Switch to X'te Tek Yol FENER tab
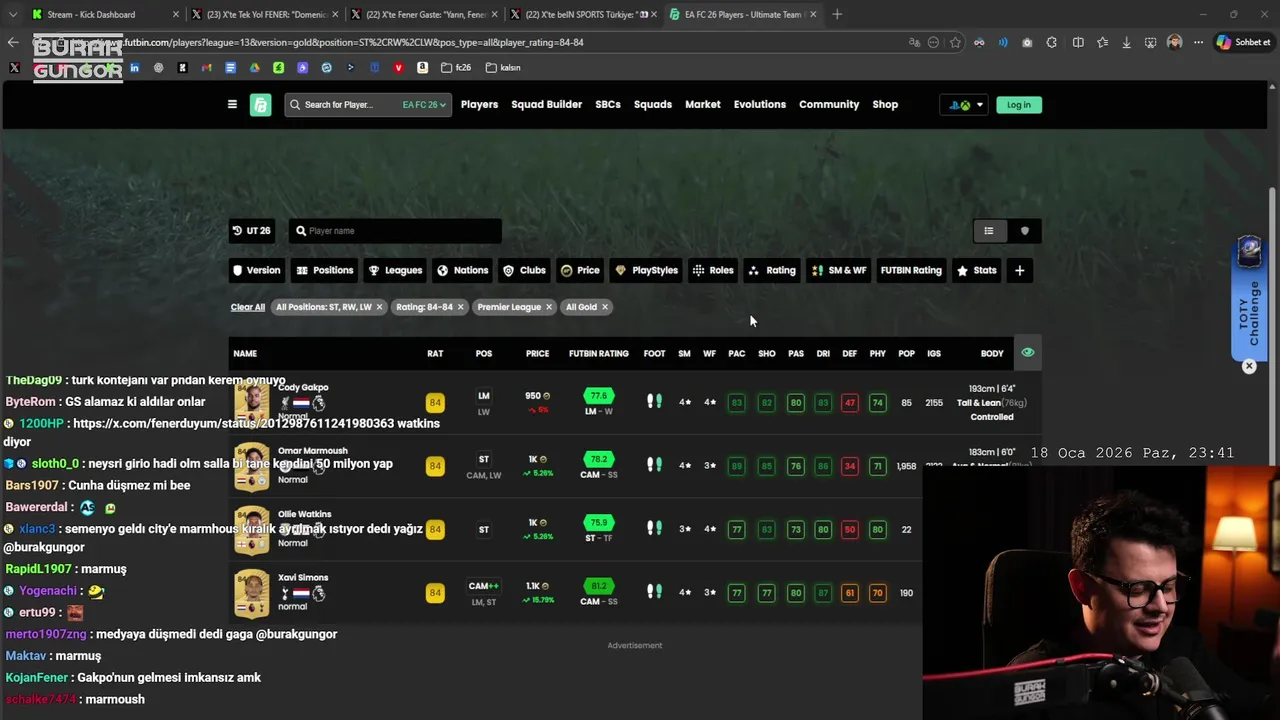1280x720 pixels. pyautogui.click(x=265, y=15)
